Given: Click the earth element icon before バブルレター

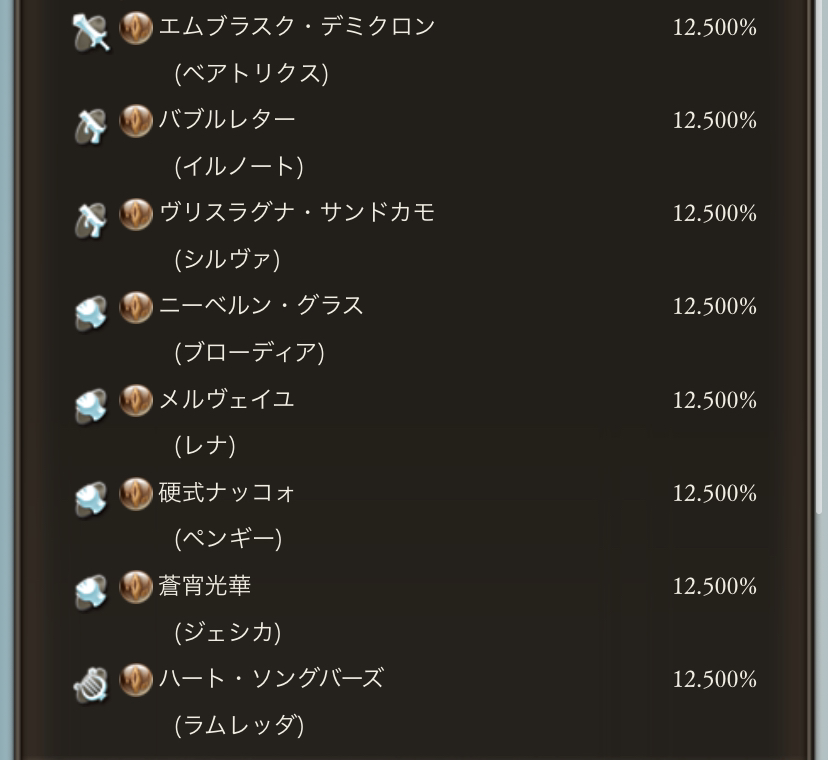Looking at the screenshot, I should 136,121.
